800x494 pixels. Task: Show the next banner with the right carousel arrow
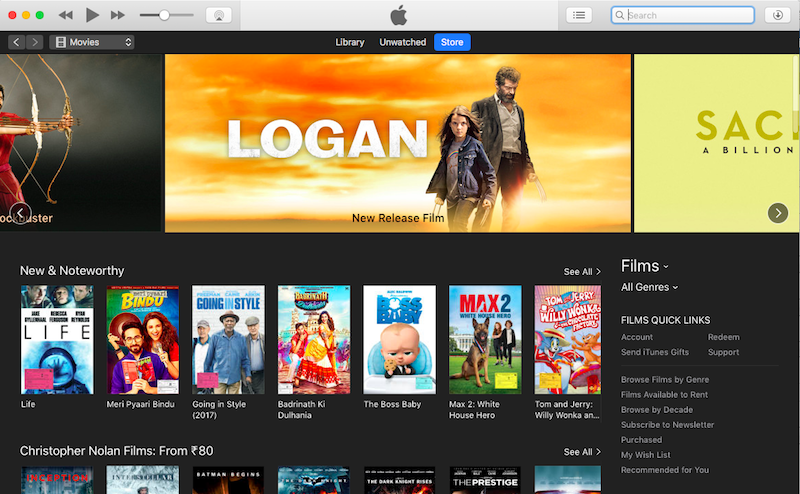[x=778, y=213]
